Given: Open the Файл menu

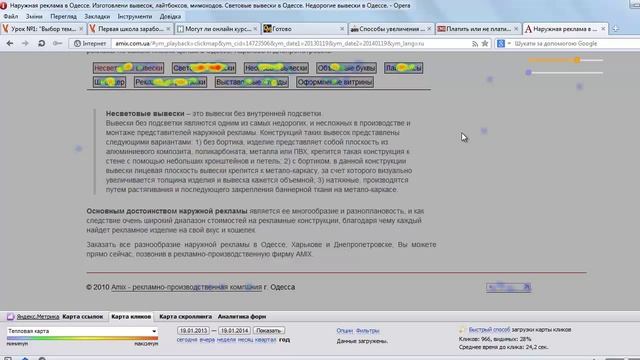Looking at the screenshot, I should point(11,16).
